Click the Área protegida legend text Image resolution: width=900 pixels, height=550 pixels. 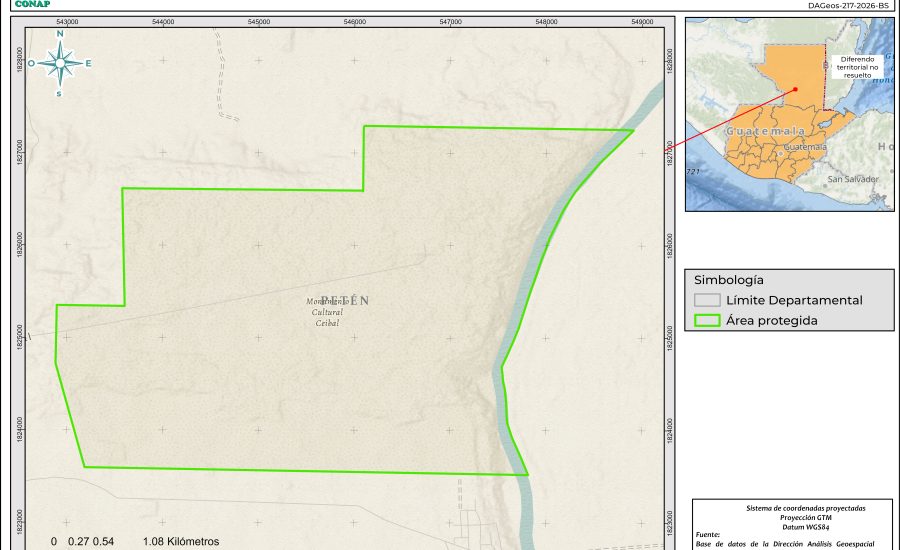772,321
